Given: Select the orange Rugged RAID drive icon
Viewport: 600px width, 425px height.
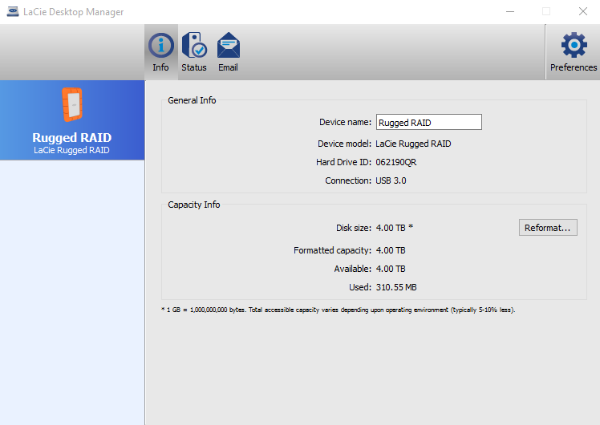Looking at the screenshot, I should tap(72, 104).
